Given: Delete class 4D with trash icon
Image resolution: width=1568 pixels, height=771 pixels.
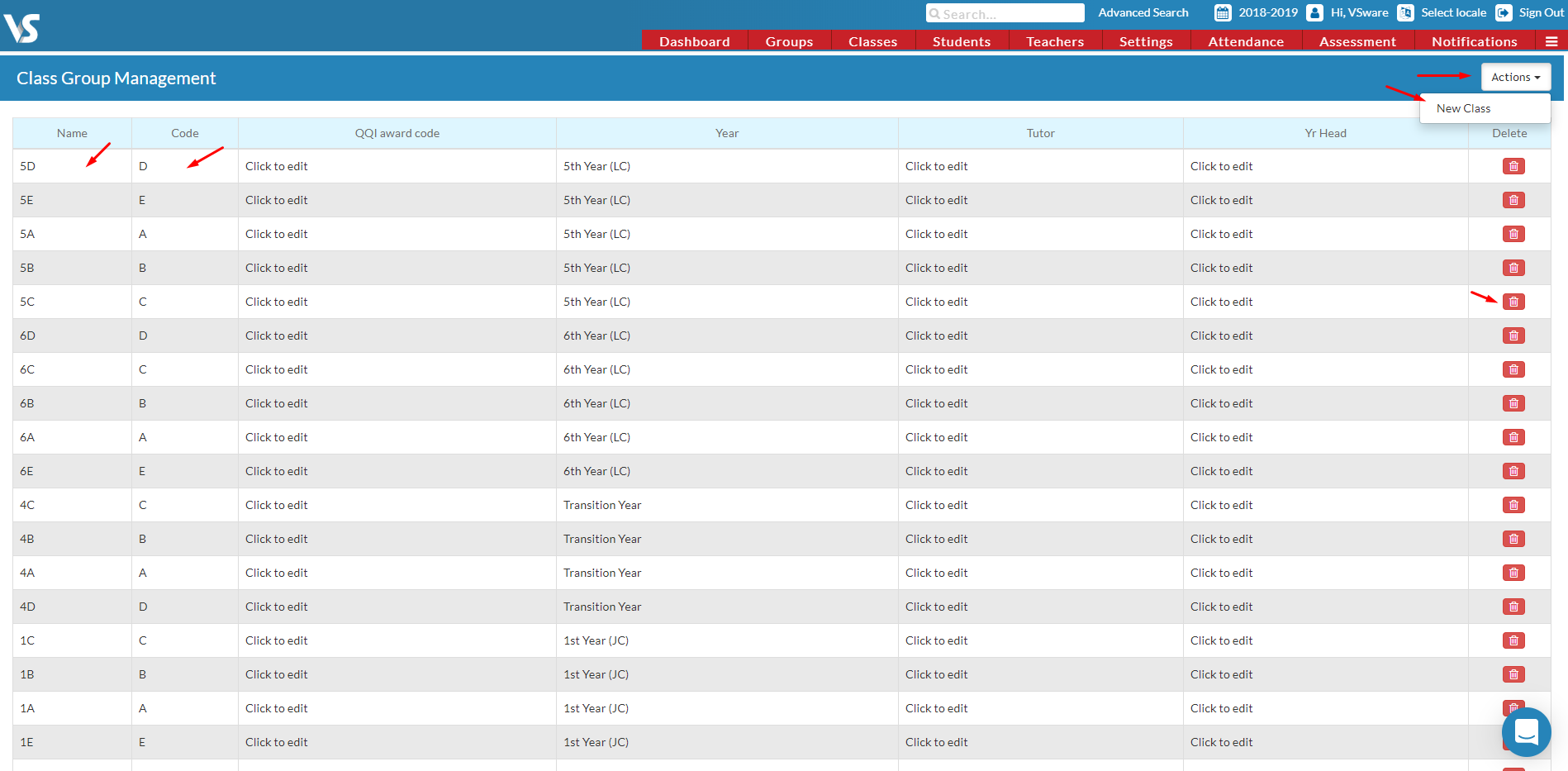Looking at the screenshot, I should [x=1513, y=607].
